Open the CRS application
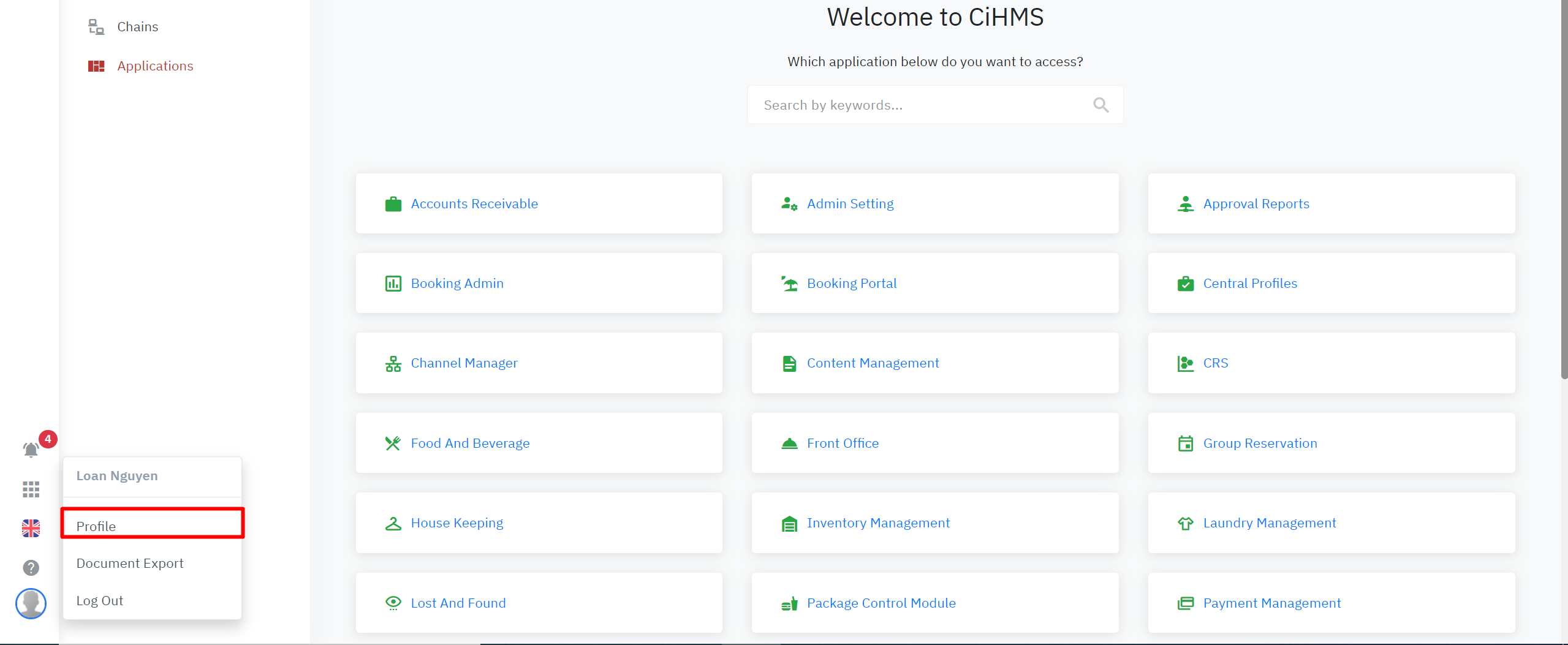The width and height of the screenshot is (1568, 645). (1331, 363)
